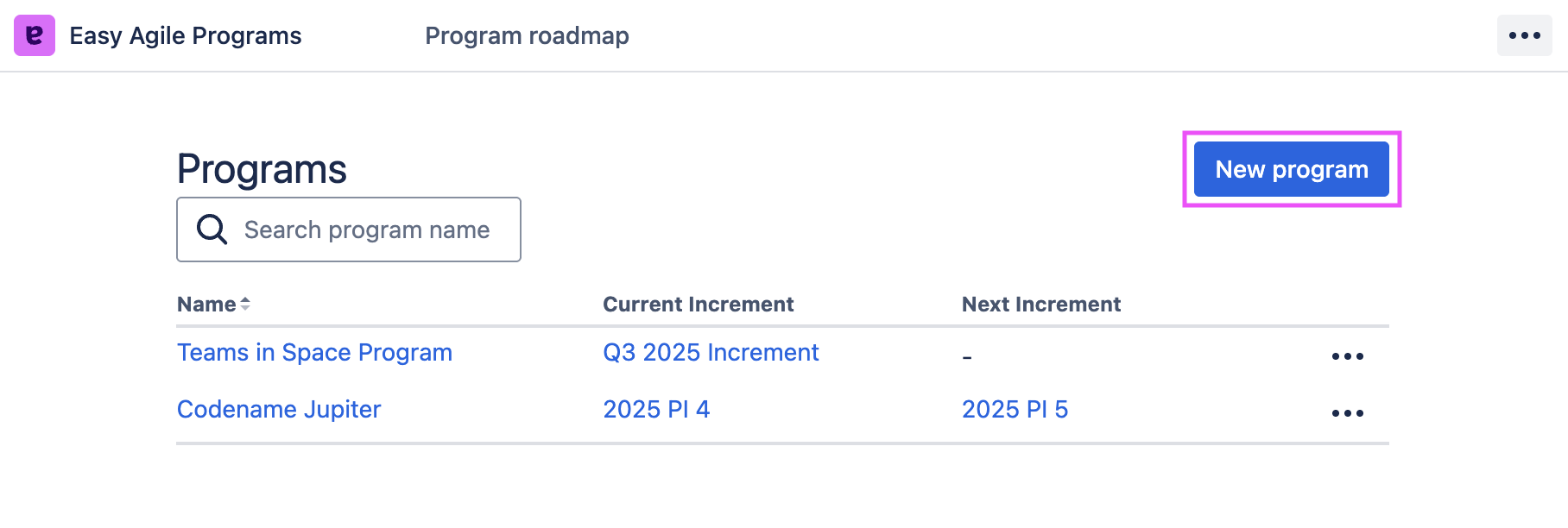Open the Q3 2025 Increment link
The image size is (1568, 528).
click(x=711, y=352)
